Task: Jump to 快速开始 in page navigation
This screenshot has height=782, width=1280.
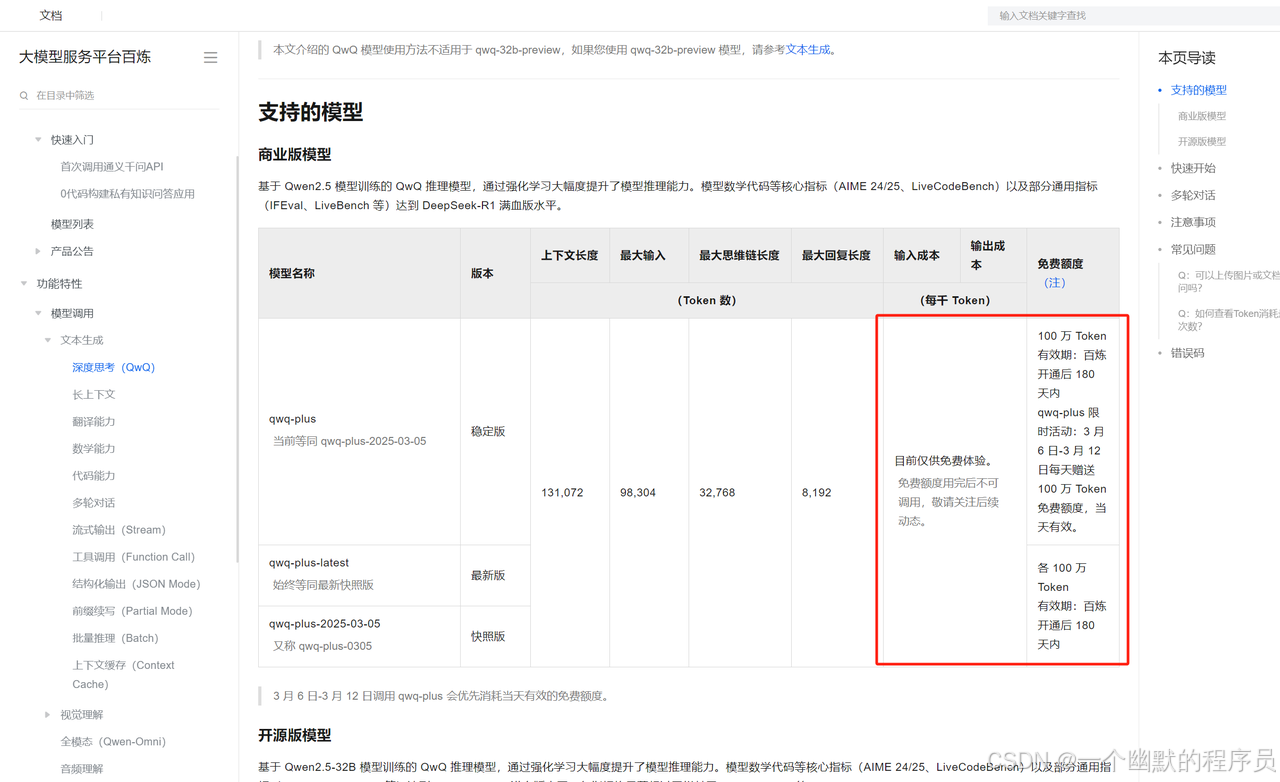Action: (x=1193, y=168)
